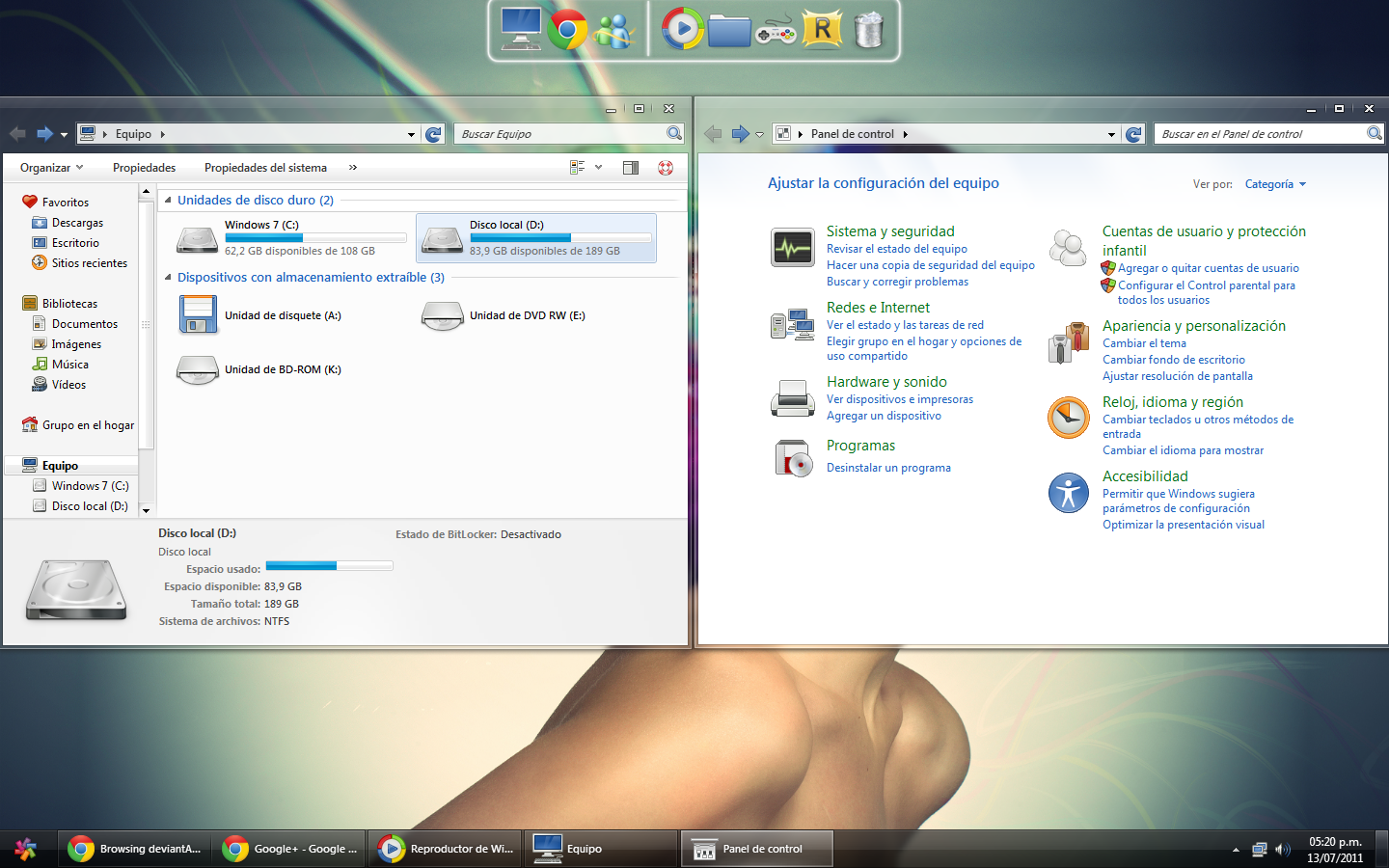This screenshot has height=868, width=1389.
Task: Click the Apariencia y personalización icon
Action: (1068, 342)
